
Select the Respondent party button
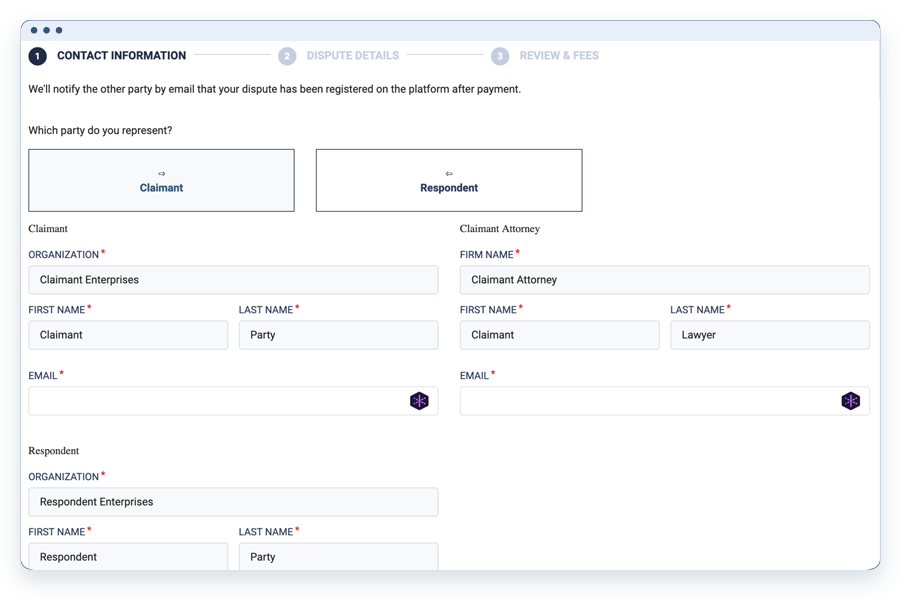coord(449,180)
